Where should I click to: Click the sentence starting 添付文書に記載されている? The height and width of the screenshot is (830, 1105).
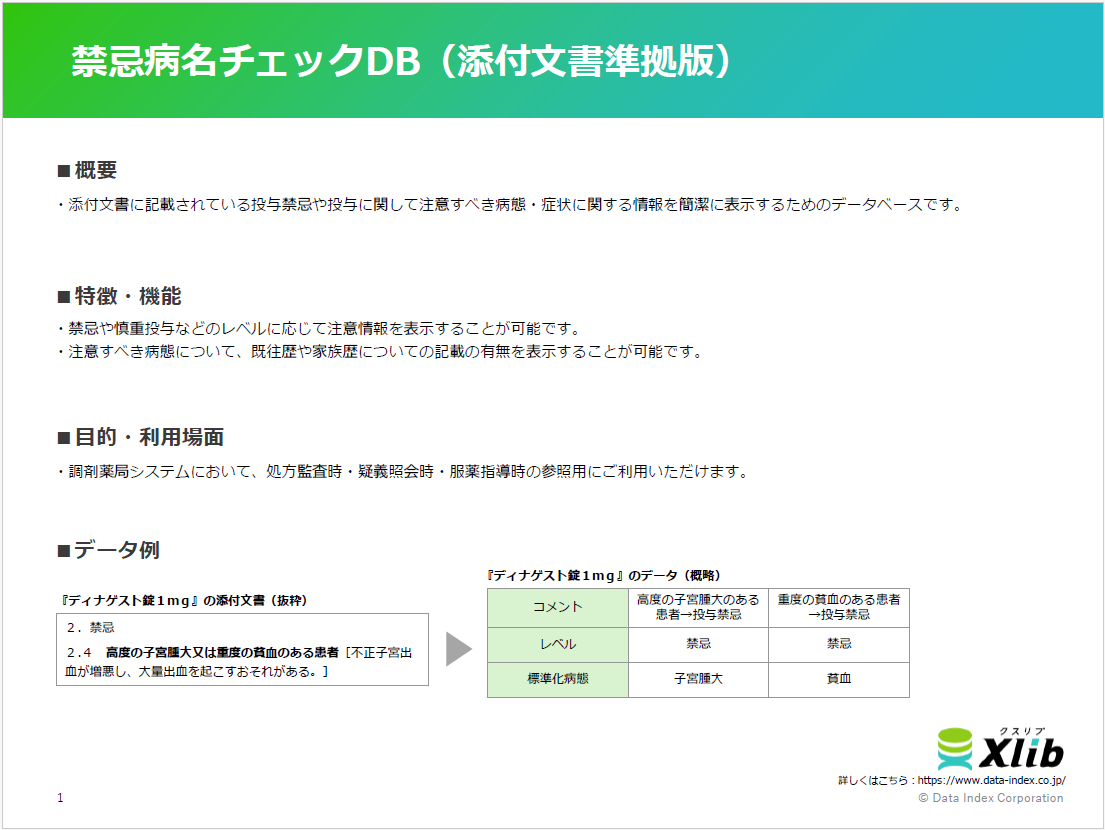[510, 205]
